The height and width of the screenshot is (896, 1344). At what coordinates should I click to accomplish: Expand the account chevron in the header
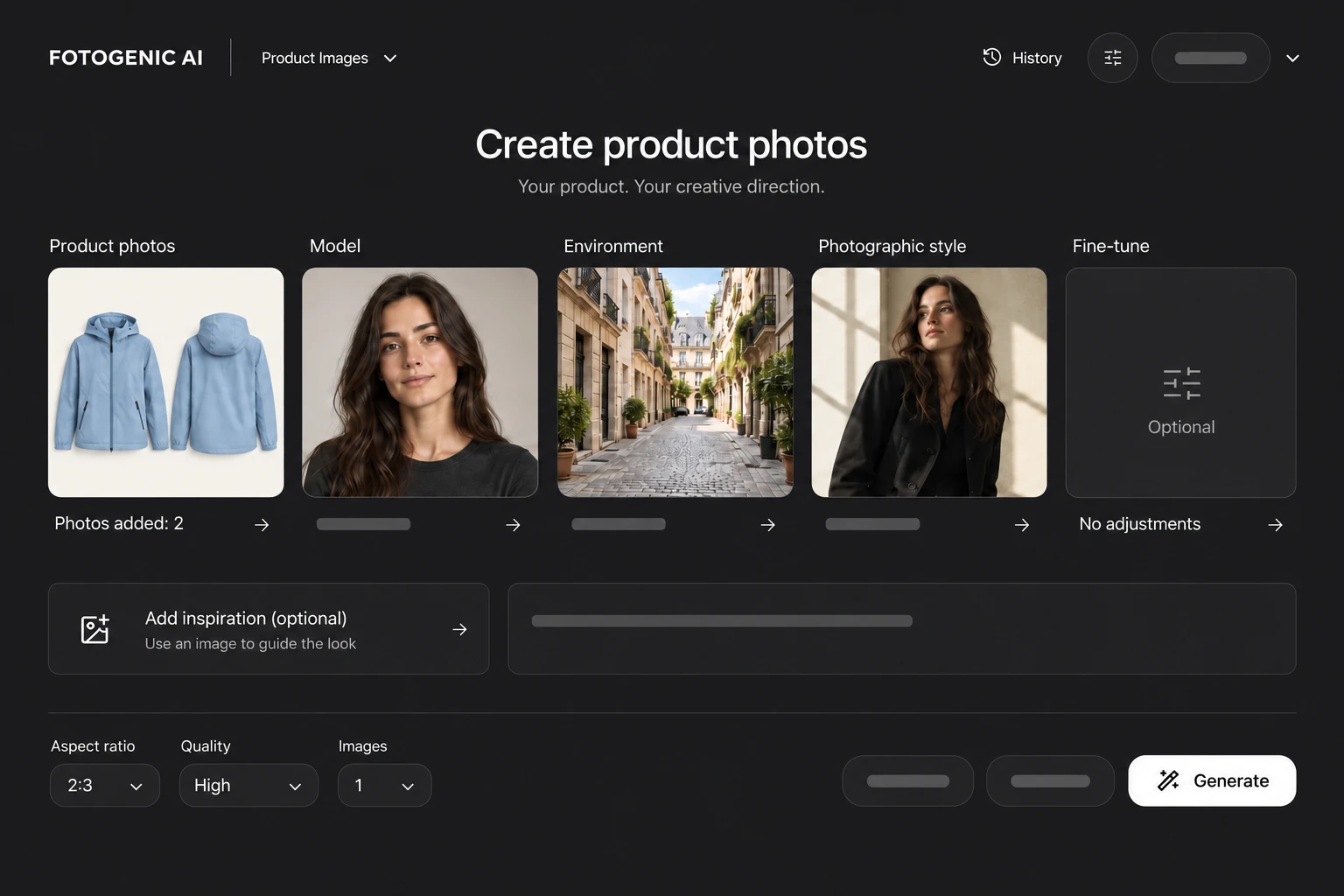(x=1292, y=58)
